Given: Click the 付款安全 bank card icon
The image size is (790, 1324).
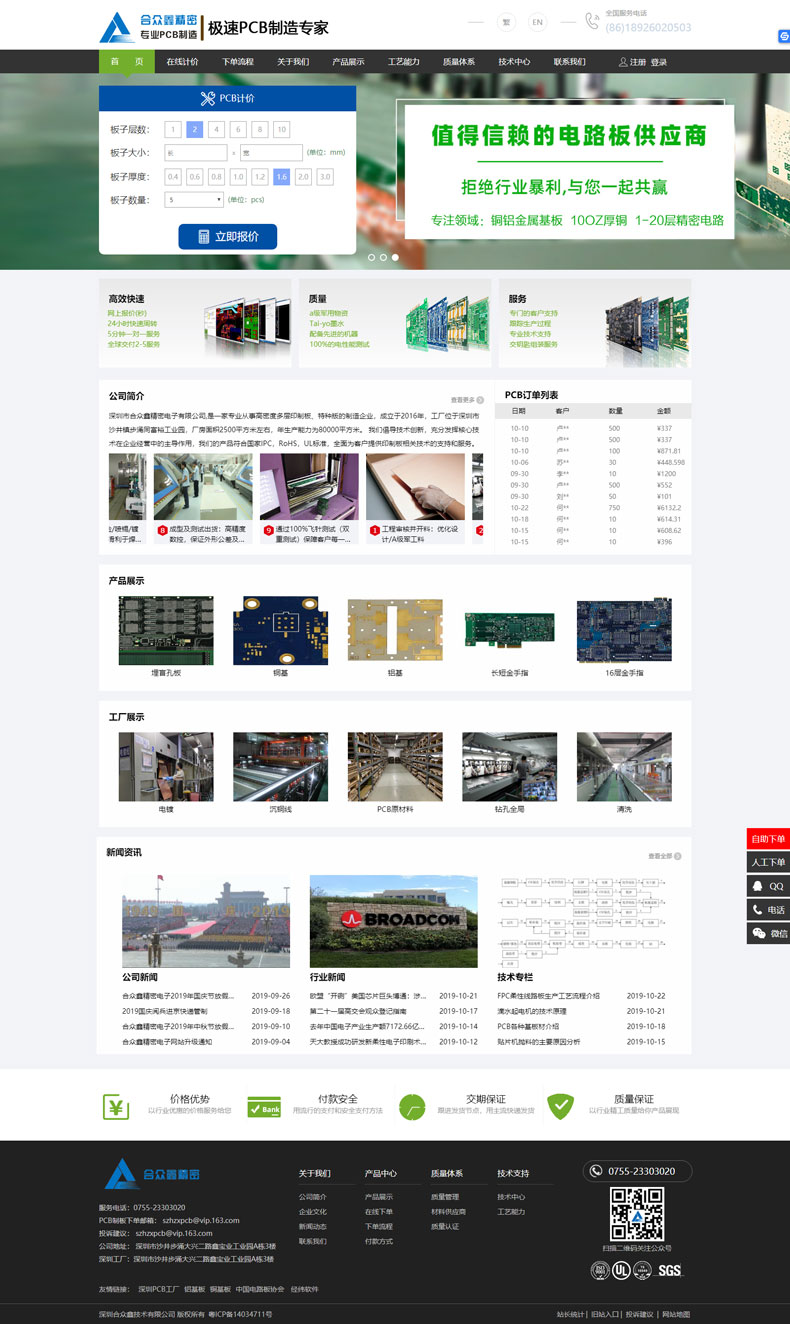Looking at the screenshot, I should tap(264, 1108).
